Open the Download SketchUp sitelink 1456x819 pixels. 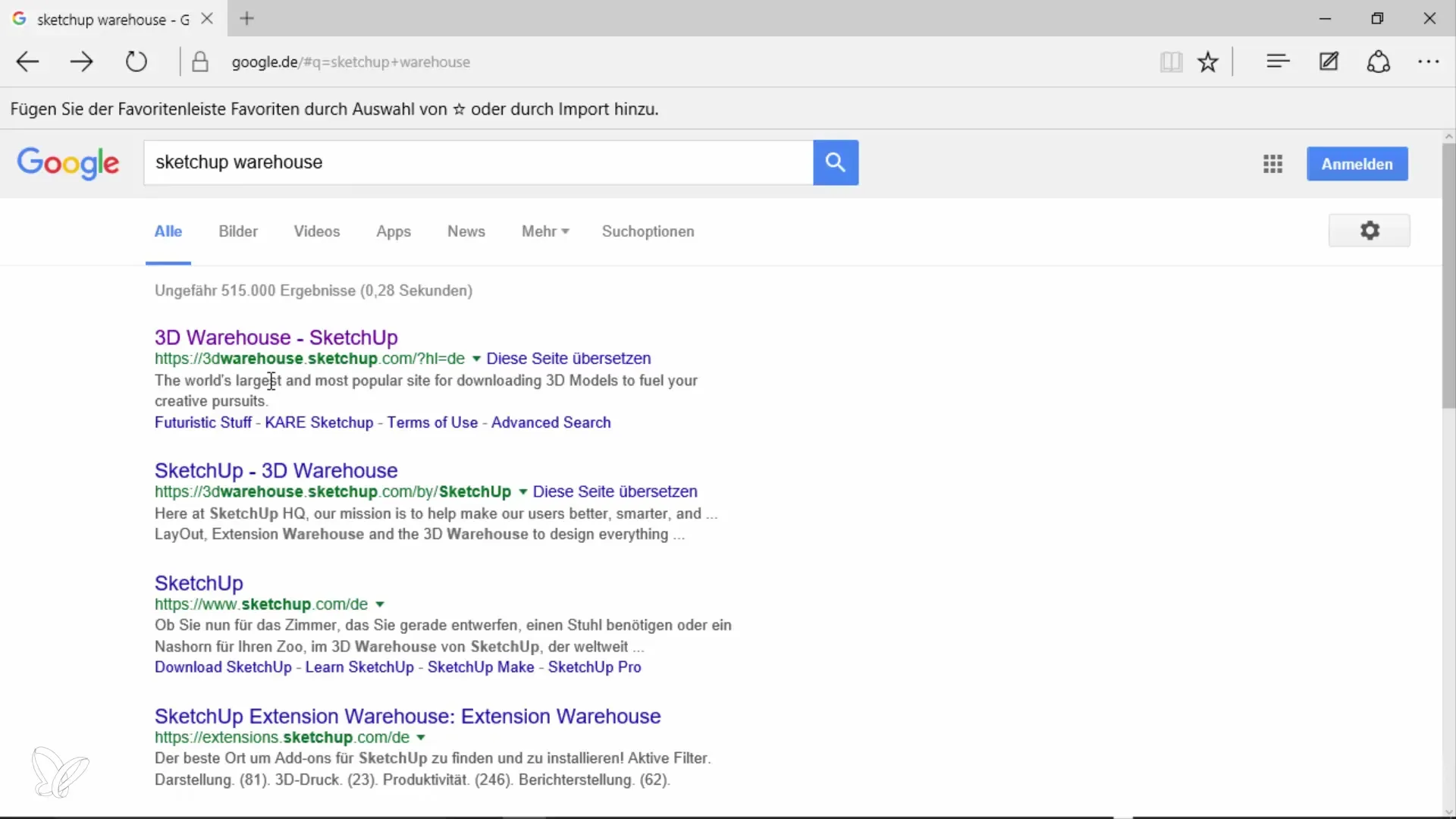pos(223,667)
